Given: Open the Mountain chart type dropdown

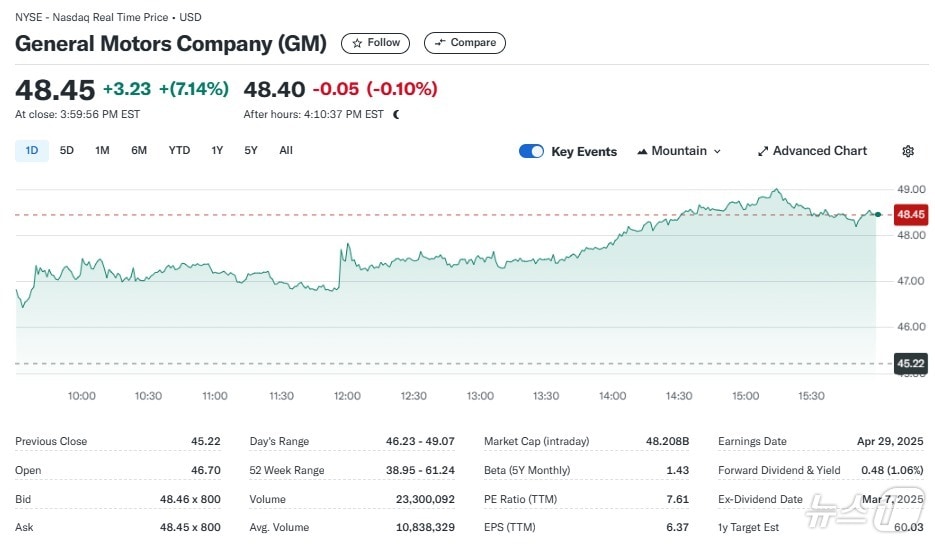Looking at the screenshot, I should (679, 151).
